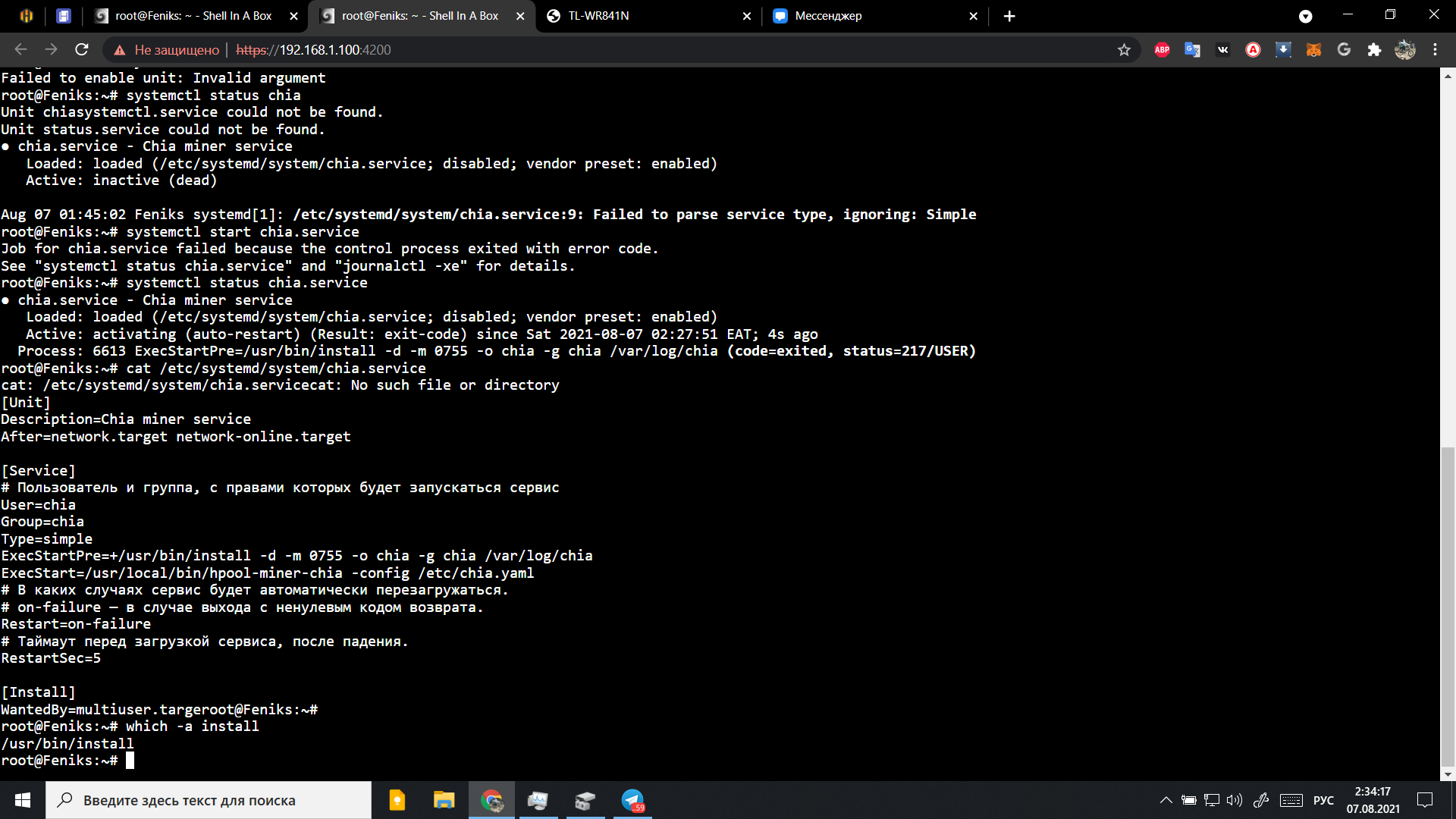Image resolution: width=1456 pixels, height=819 pixels.
Task: Click the '[Install]' section header
Action: (x=39, y=692)
